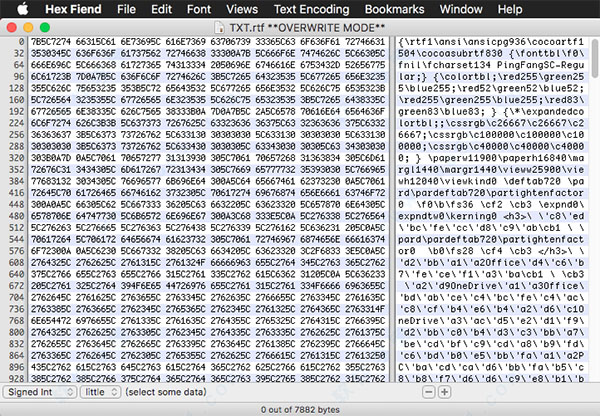Open the Signed Int data type dropdown
600x416 pixels.
click(40, 392)
